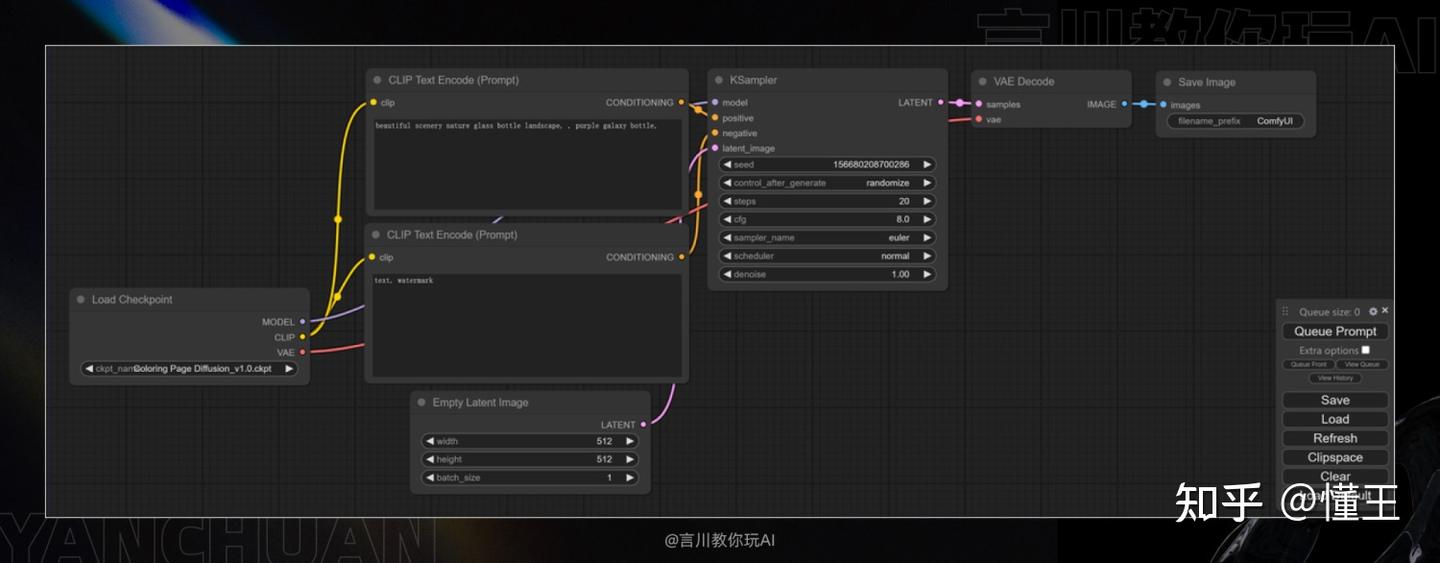This screenshot has height=563, width=1440.
Task: Click the cfg 8.0 value slider
Action: tap(828, 219)
